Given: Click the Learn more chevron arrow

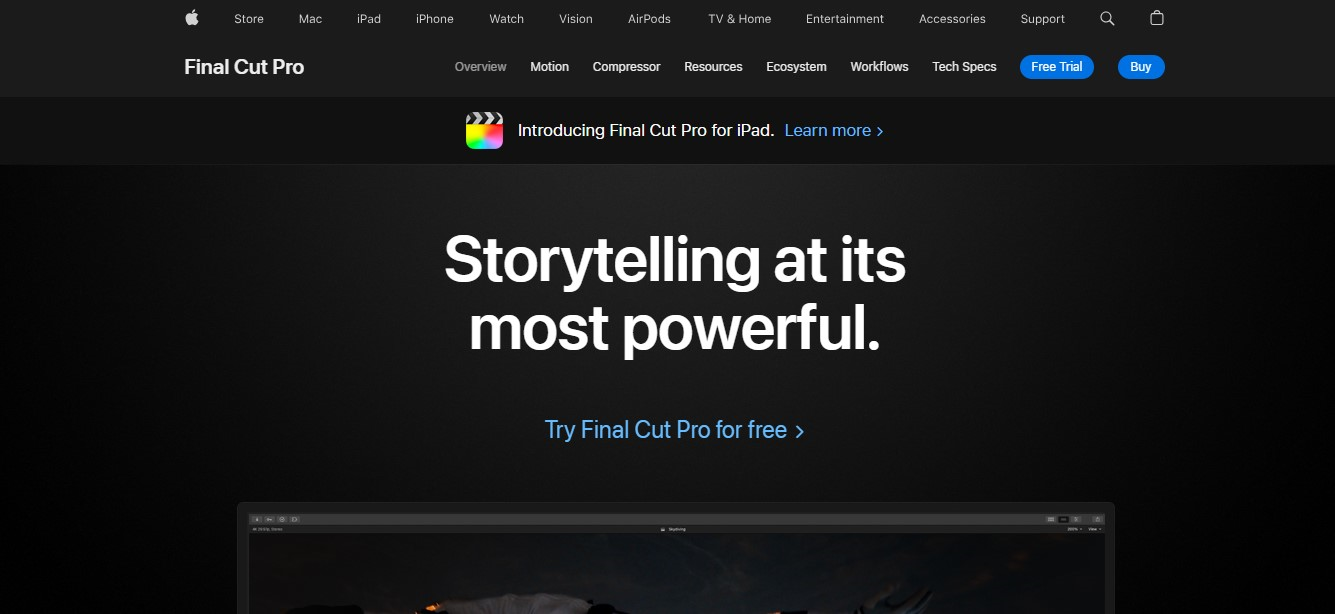Looking at the screenshot, I should point(880,131).
